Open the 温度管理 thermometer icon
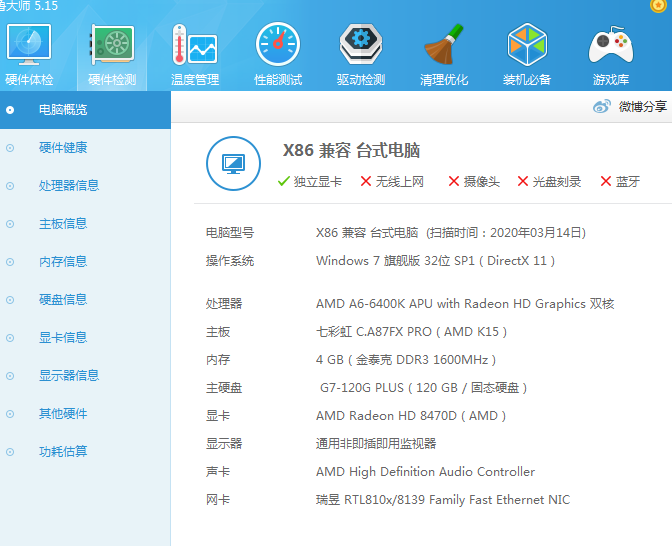This screenshot has height=546, width=672. pyautogui.click(x=195, y=45)
